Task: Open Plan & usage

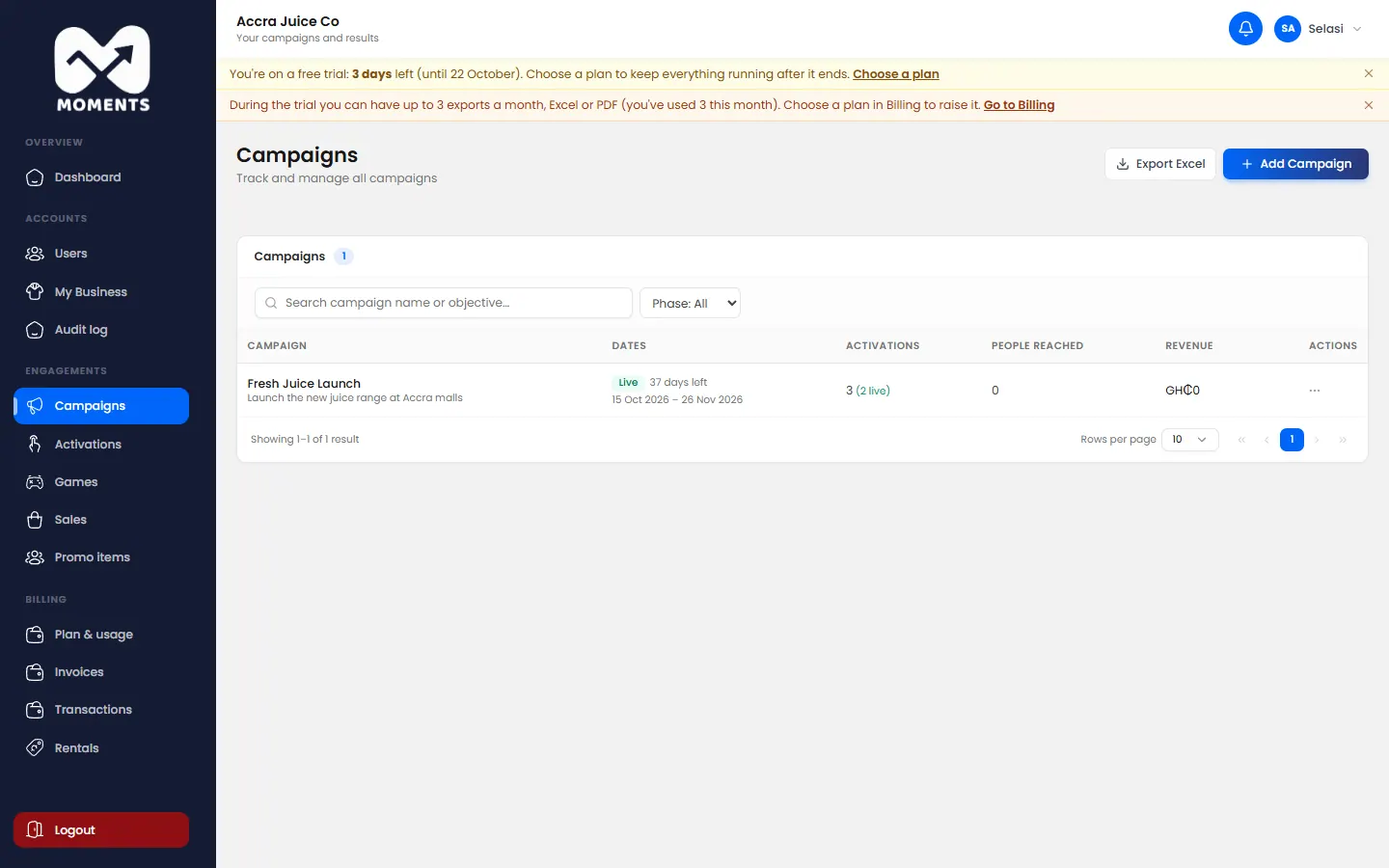Action: coord(101,635)
